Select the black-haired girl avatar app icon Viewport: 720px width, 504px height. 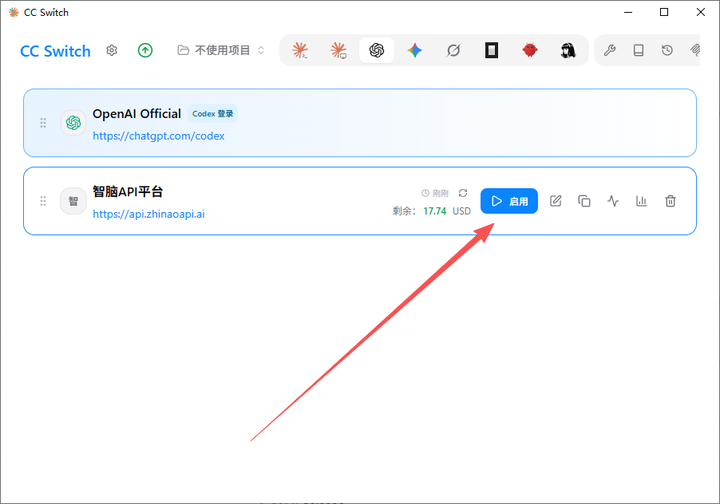pyautogui.click(x=568, y=50)
